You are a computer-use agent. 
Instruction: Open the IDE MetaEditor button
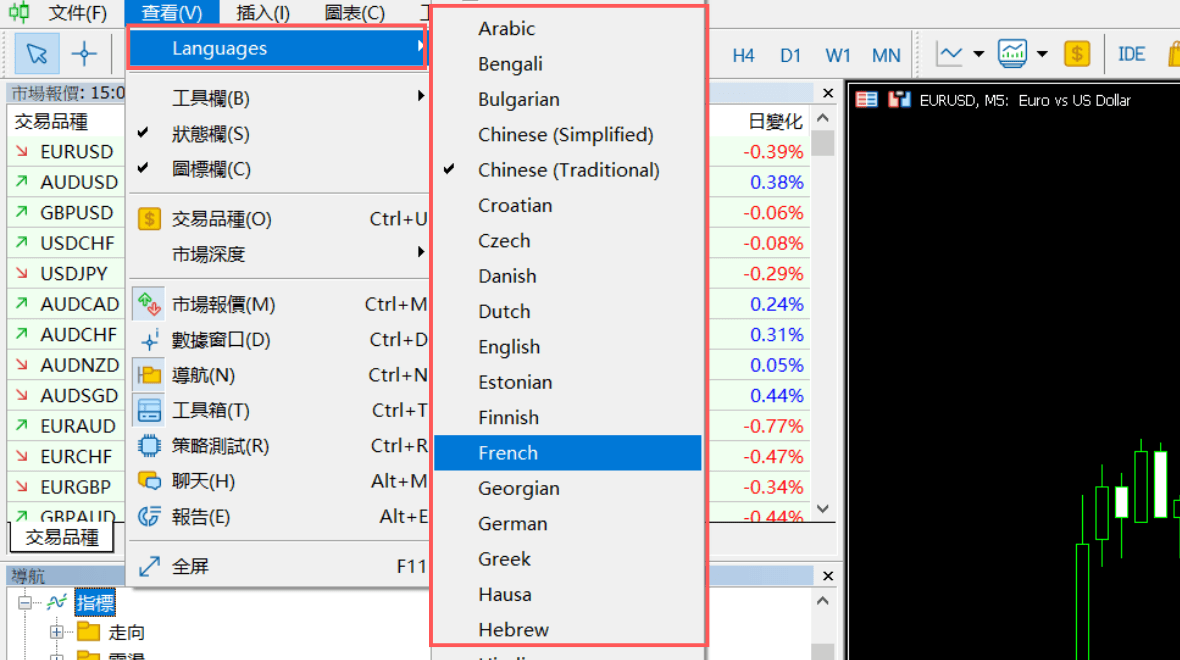tap(1131, 55)
